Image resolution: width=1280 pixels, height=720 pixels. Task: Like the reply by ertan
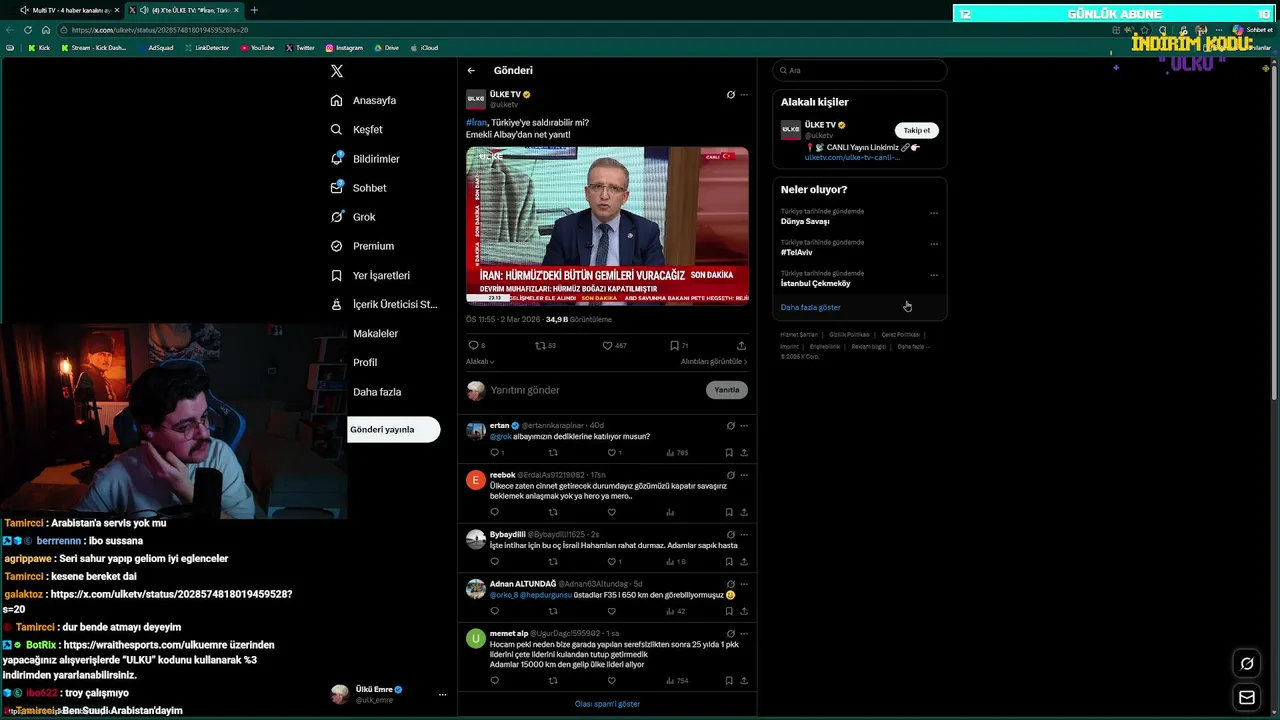click(x=614, y=453)
